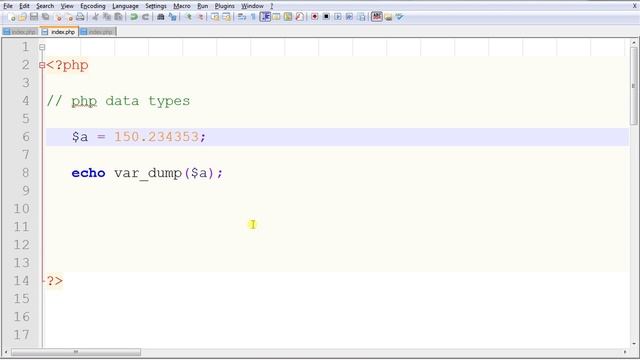Open the Language menu
The height and width of the screenshot is (360, 640).
tap(125, 6)
